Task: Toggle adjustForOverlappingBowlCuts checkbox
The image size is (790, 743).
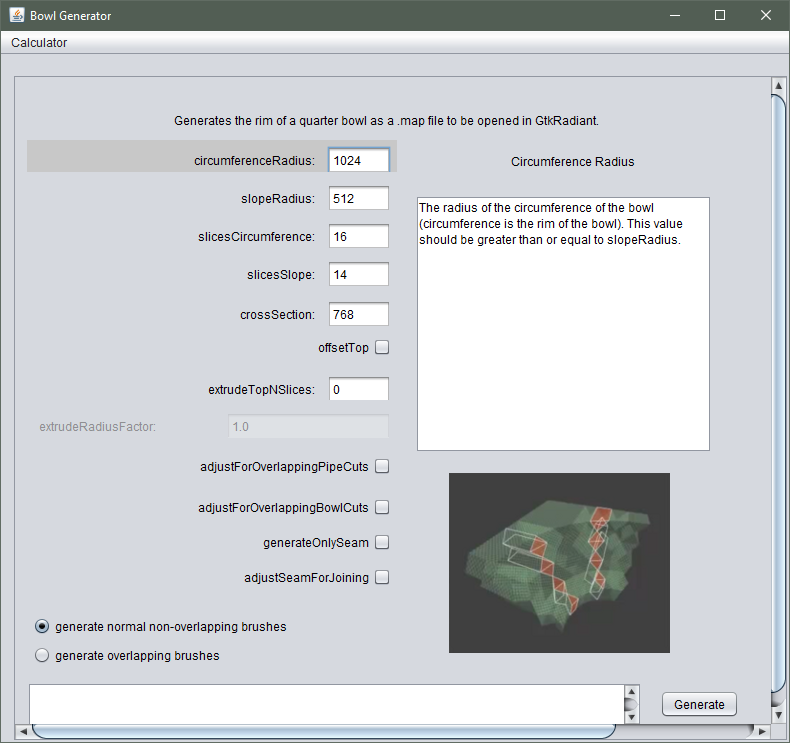Action: (x=382, y=507)
